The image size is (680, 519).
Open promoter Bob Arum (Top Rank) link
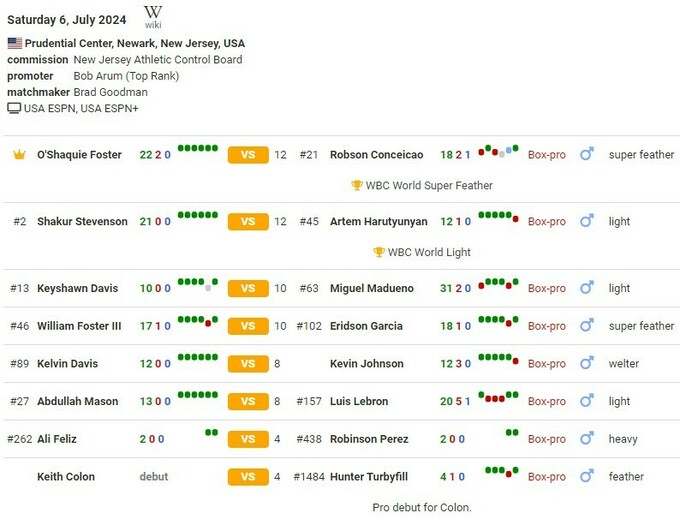click(x=127, y=76)
